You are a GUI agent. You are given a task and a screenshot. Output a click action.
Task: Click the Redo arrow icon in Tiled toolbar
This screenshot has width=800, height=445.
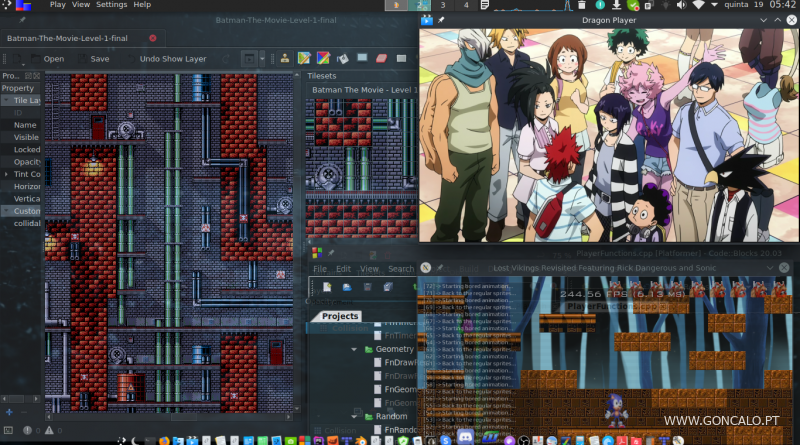[x=226, y=59]
